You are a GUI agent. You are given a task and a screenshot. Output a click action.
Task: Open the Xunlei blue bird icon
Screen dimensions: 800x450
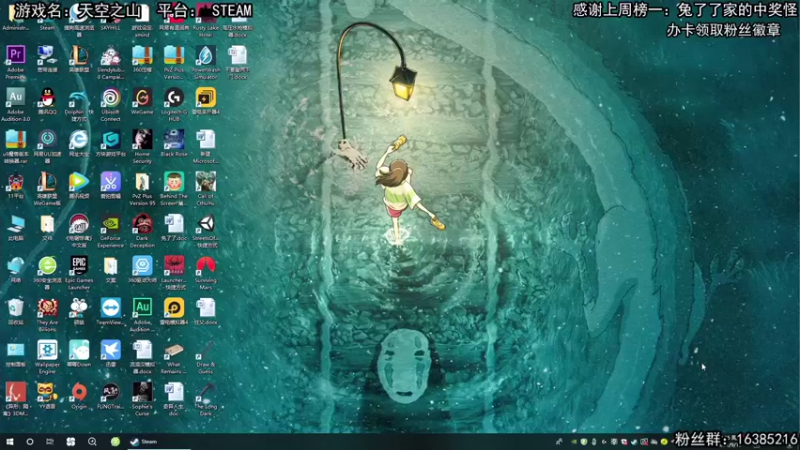coord(111,351)
